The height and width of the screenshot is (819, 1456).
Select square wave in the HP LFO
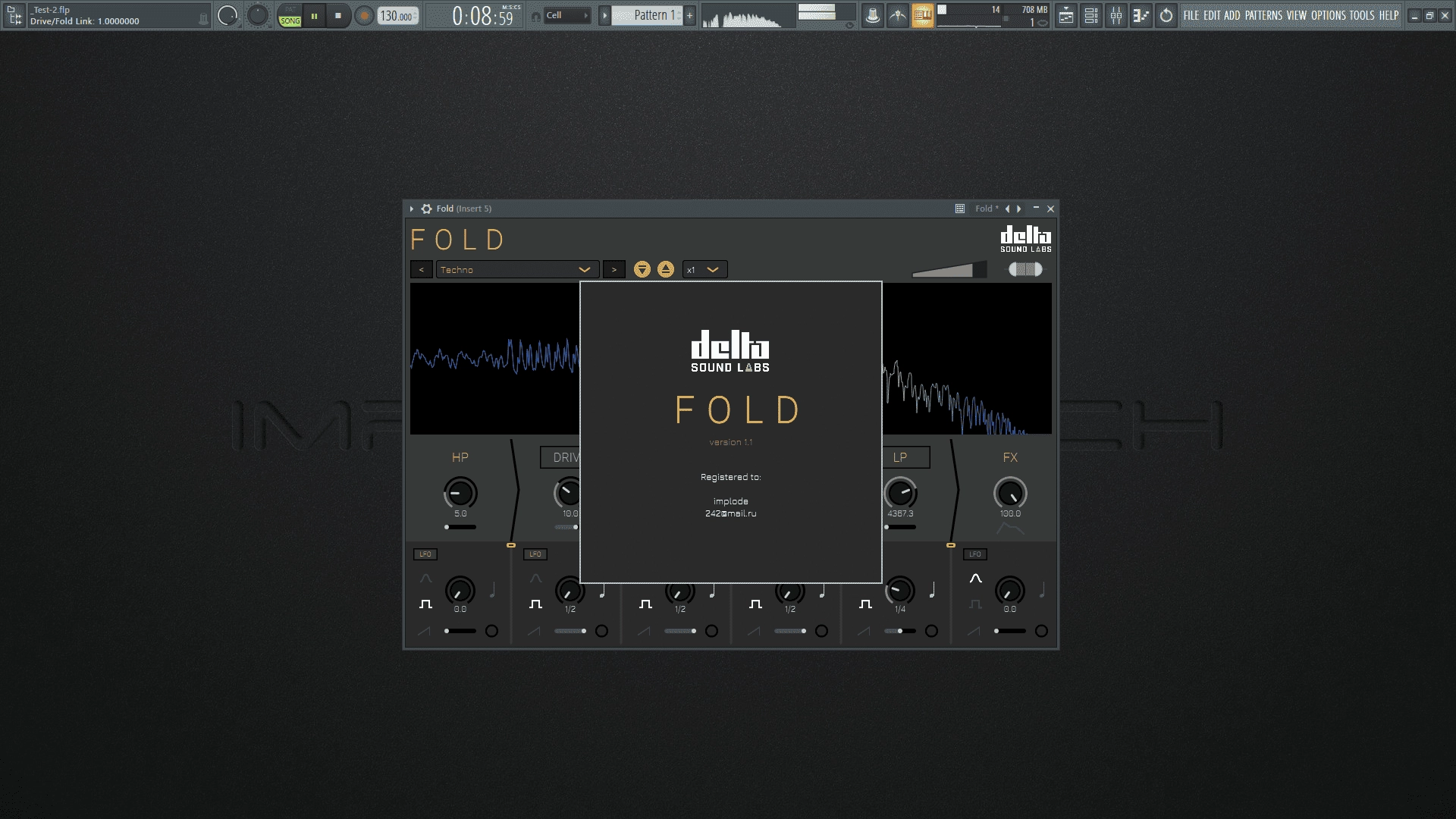[425, 604]
